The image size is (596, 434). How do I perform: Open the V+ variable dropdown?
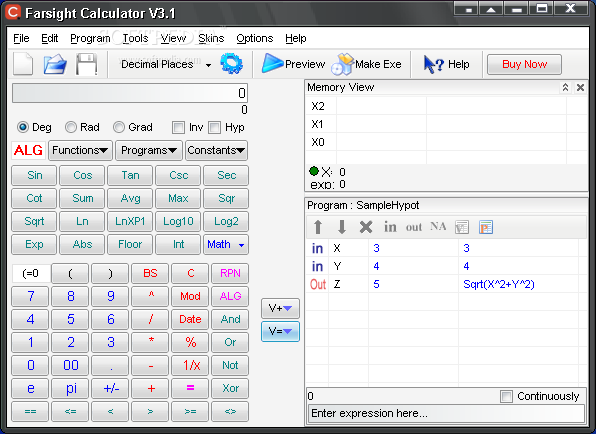tap(280, 308)
